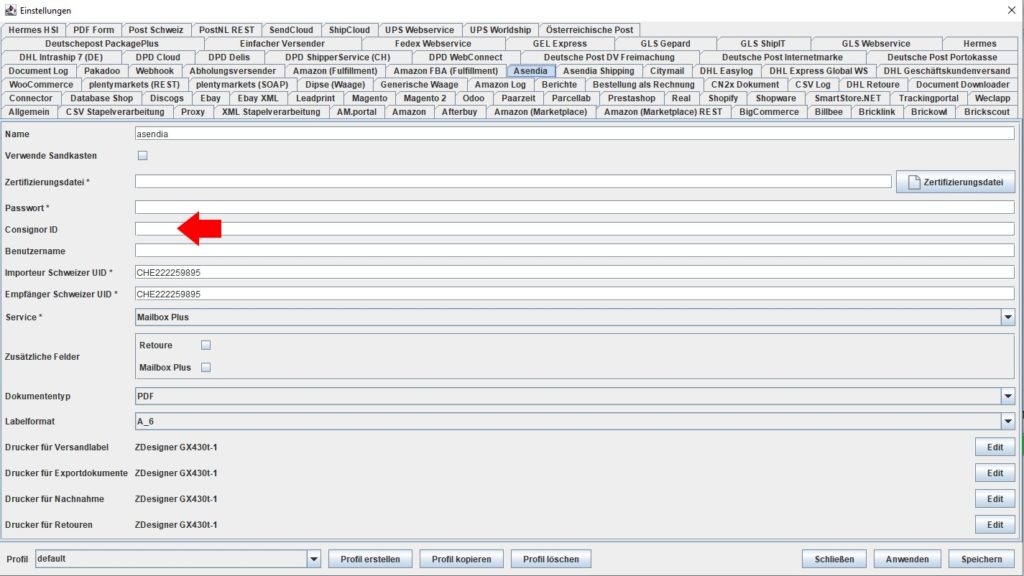Switch to the GLS Gepard tab

click(665, 43)
